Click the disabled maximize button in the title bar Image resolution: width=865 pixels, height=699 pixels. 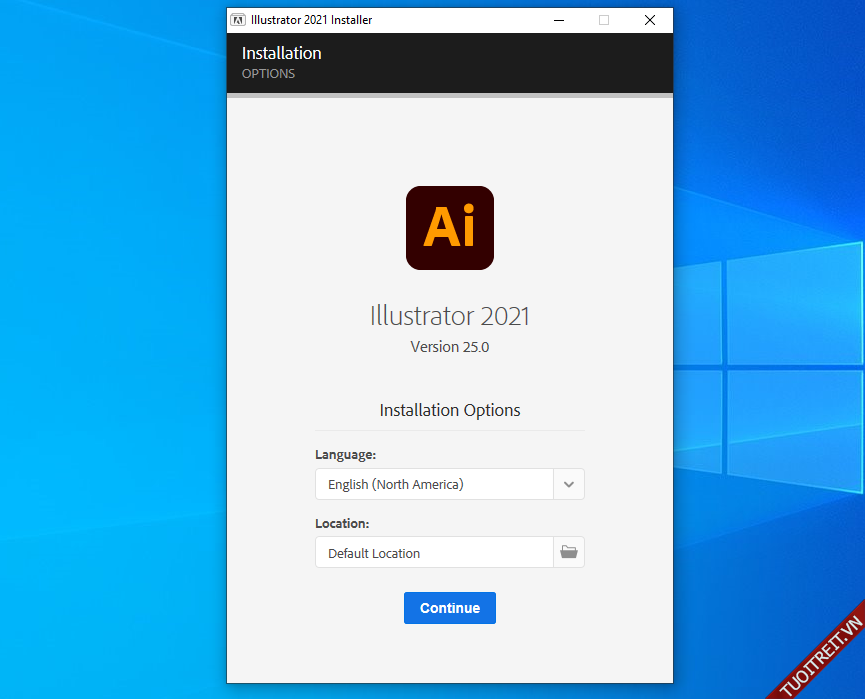(x=604, y=20)
